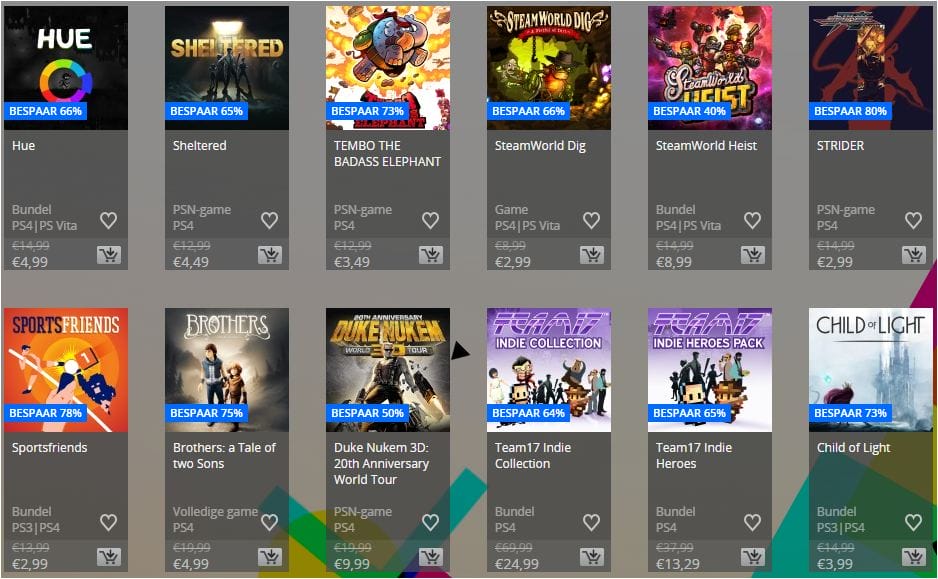Toggle wishlist heart for TEMBO THE BADASS ELEPHANT

(430, 220)
